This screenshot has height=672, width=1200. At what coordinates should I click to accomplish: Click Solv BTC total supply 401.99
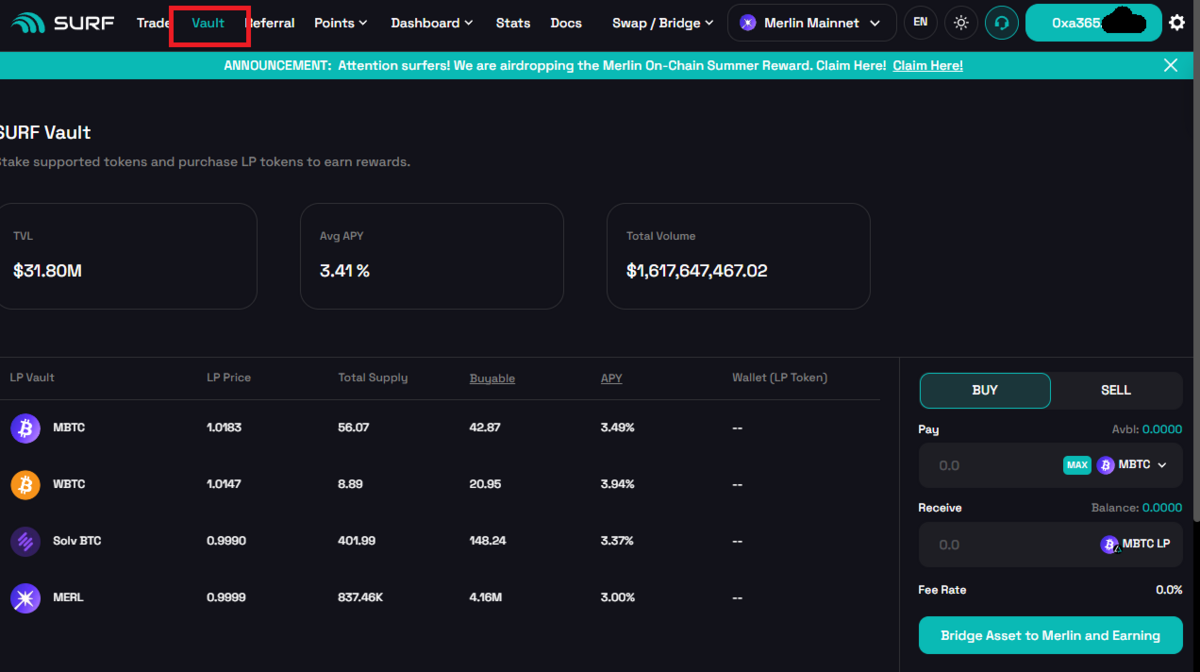pos(357,541)
